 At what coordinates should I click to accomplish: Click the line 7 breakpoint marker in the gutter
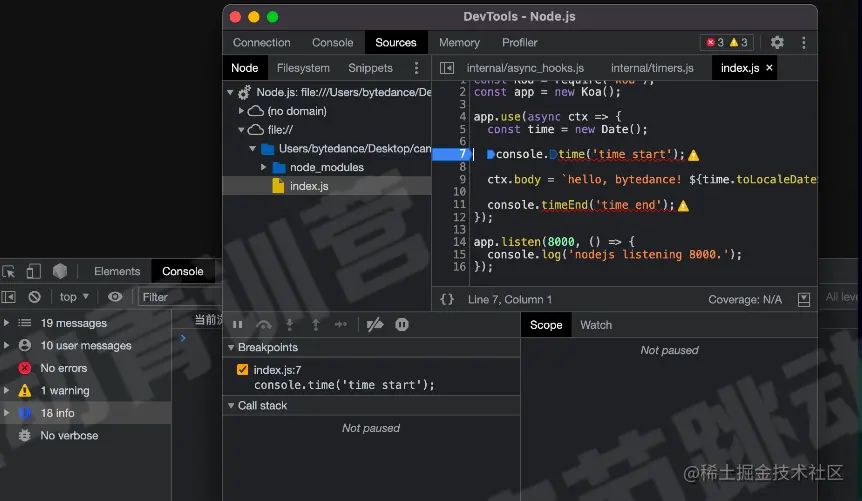tap(450, 154)
